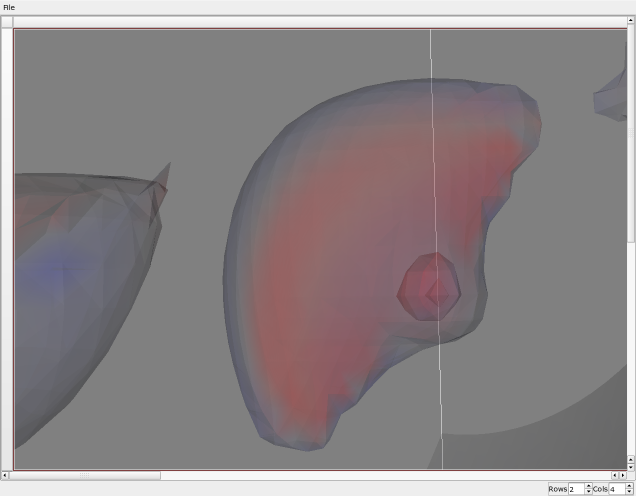The width and height of the screenshot is (636, 496).
Task: Click up arrow above bottom down arrow on vertical scrollbar
Action: 631,459
